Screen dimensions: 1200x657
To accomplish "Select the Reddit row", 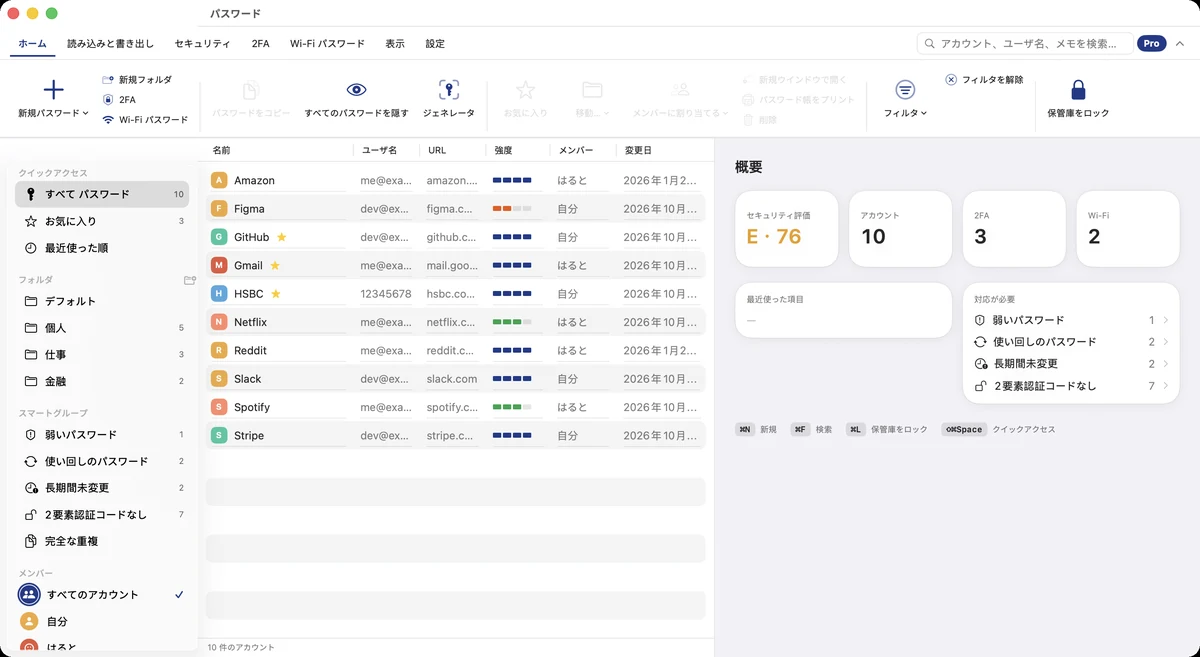I will (x=456, y=350).
